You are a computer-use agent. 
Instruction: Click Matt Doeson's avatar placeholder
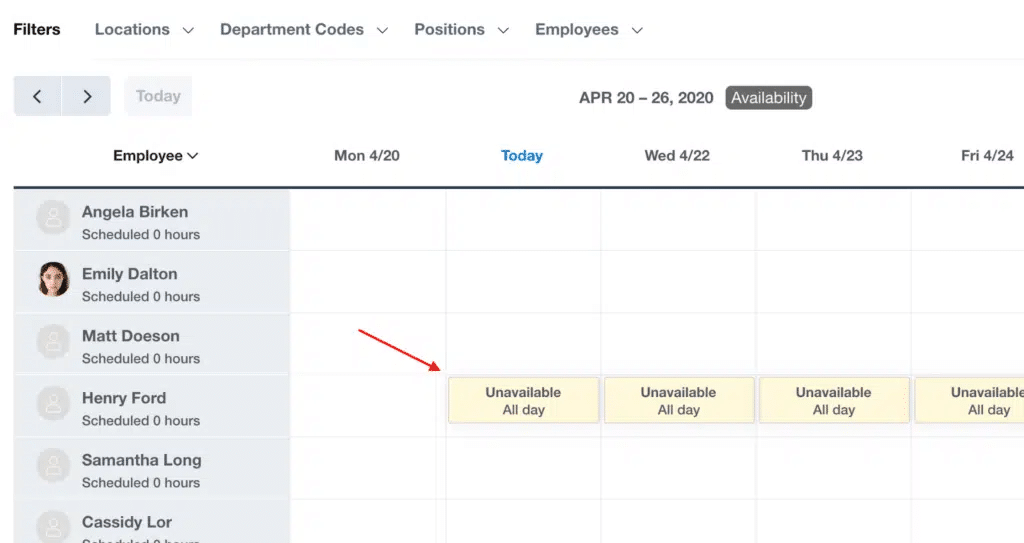coord(54,342)
